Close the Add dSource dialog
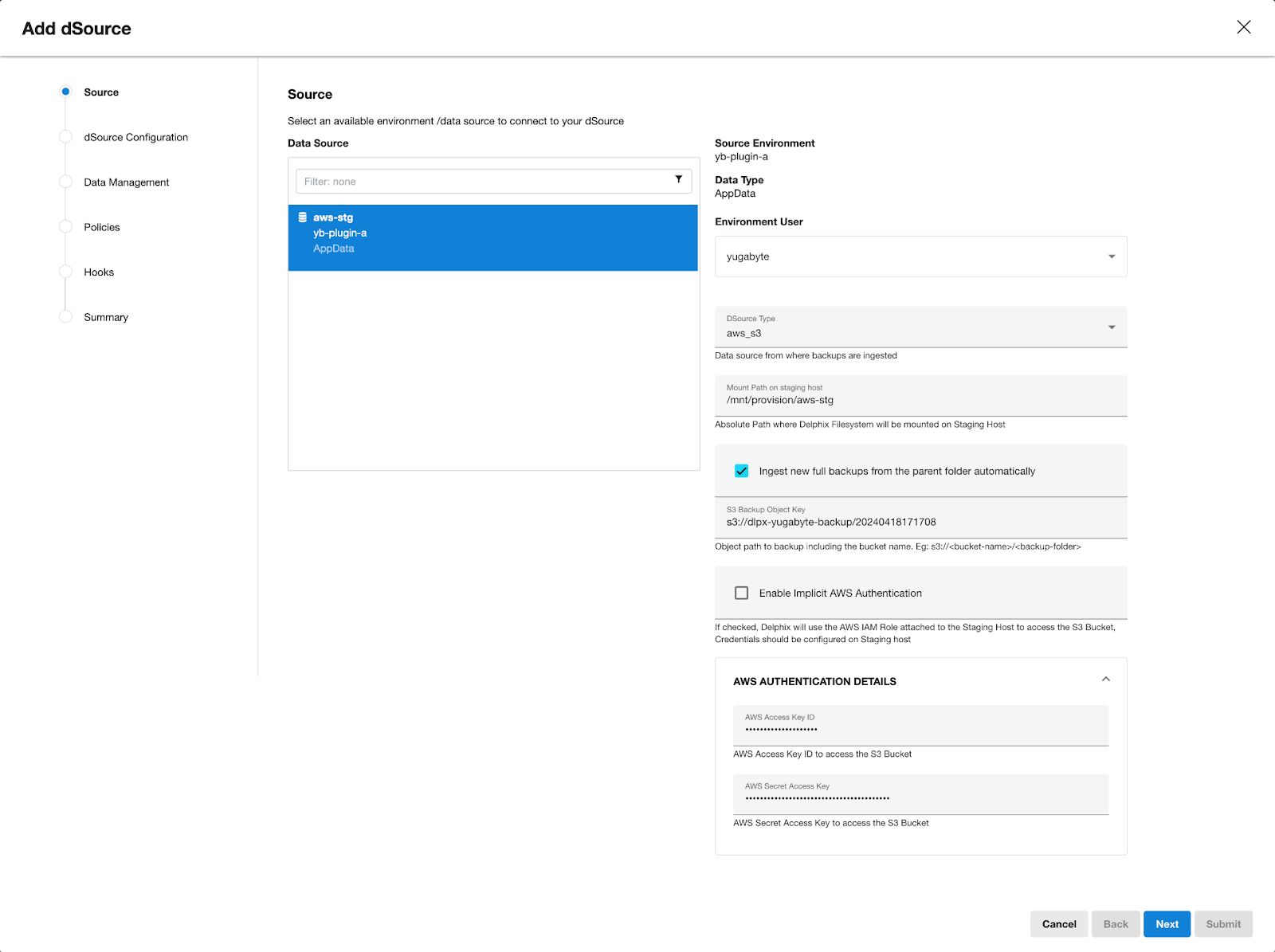The width and height of the screenshot is (1275, 952). tap(1244, 27)
